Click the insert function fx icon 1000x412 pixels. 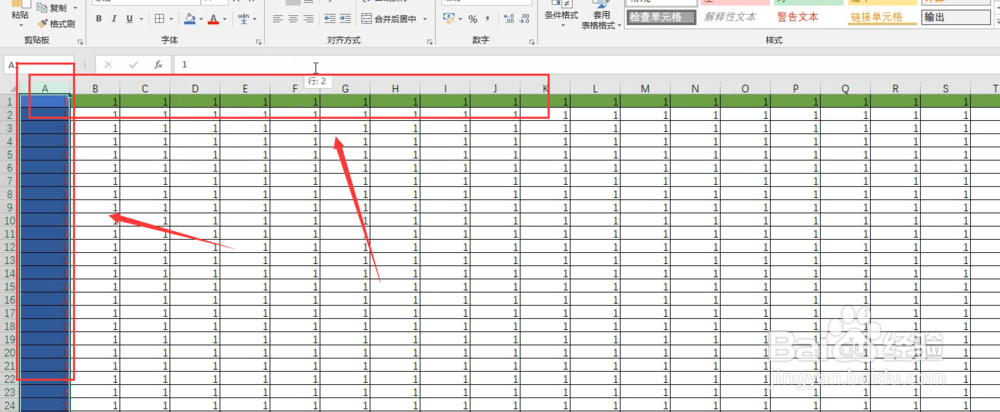(158, 64)
